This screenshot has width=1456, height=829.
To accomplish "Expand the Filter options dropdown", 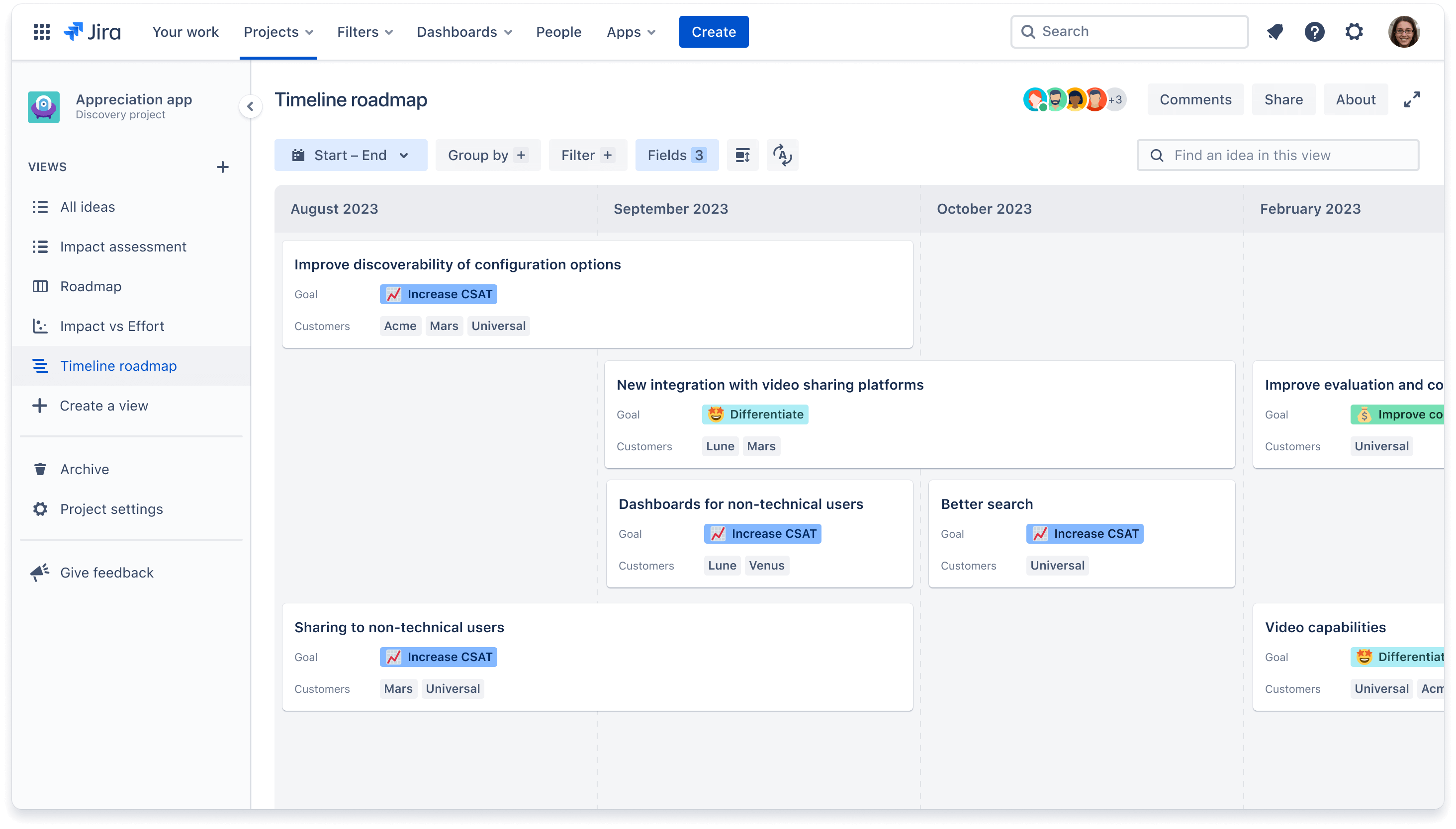I will tap(585, 155).
